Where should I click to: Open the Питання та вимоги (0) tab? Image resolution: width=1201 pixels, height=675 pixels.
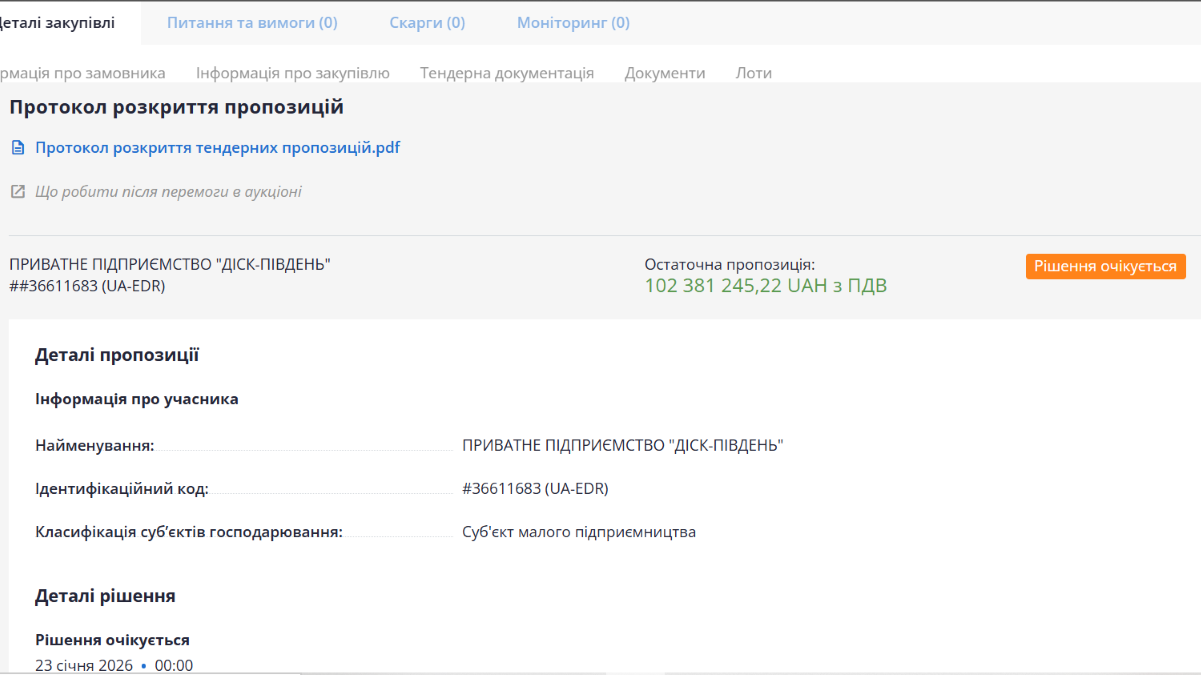point(252,22)
